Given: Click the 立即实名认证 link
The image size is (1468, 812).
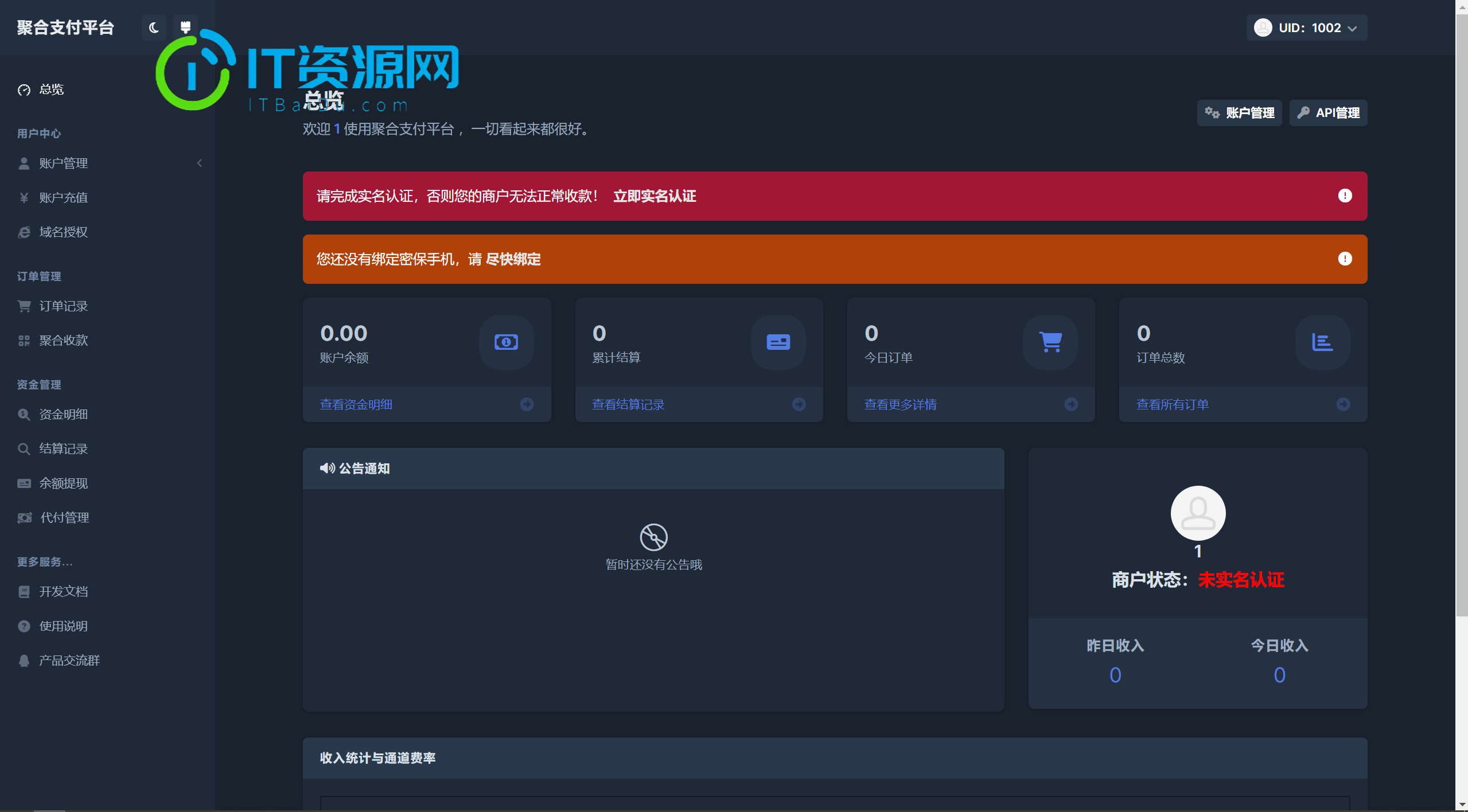Looking at the screenshot, I should [655, 197].
